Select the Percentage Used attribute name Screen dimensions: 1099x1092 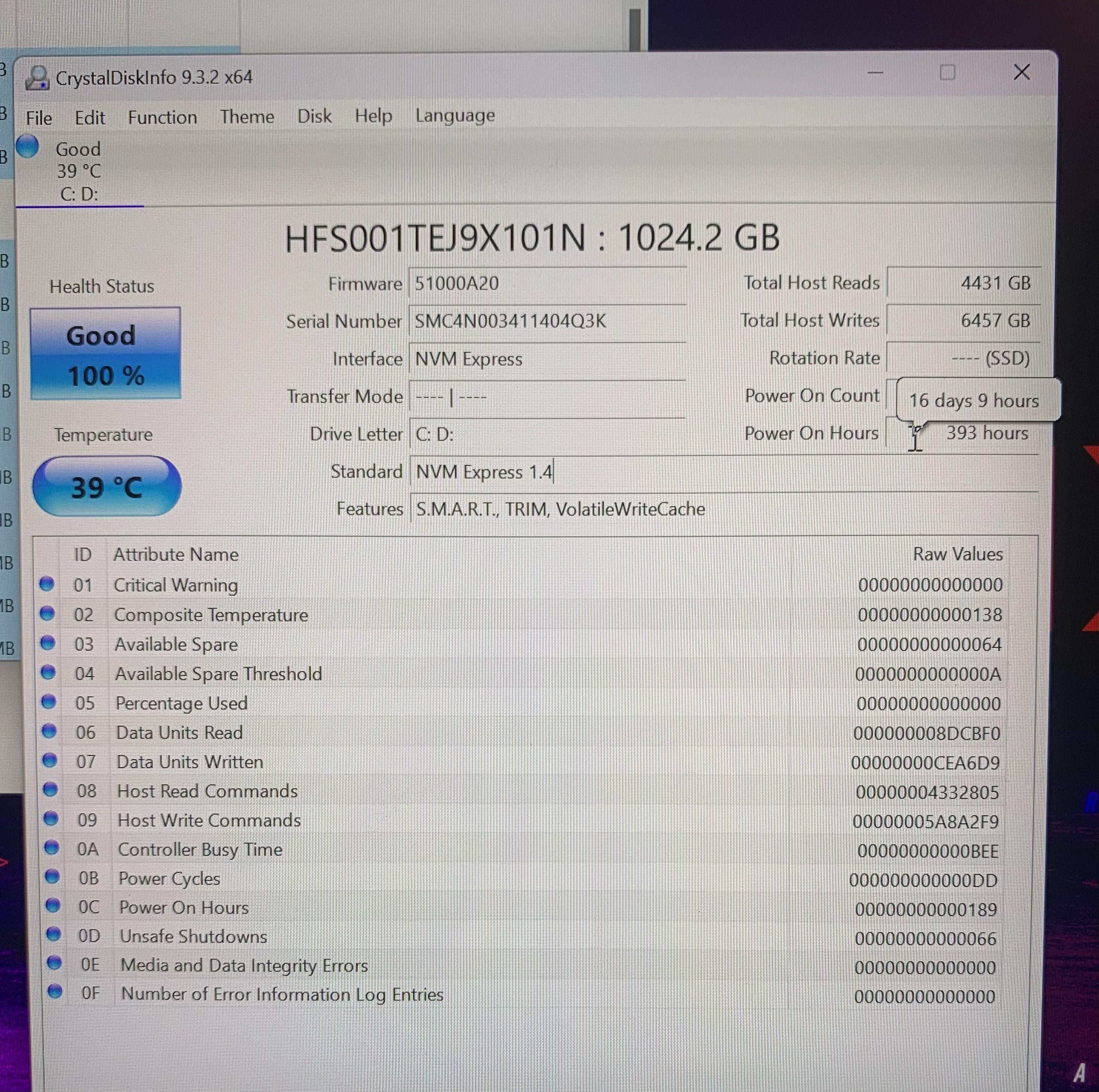(x=182, y=704)
